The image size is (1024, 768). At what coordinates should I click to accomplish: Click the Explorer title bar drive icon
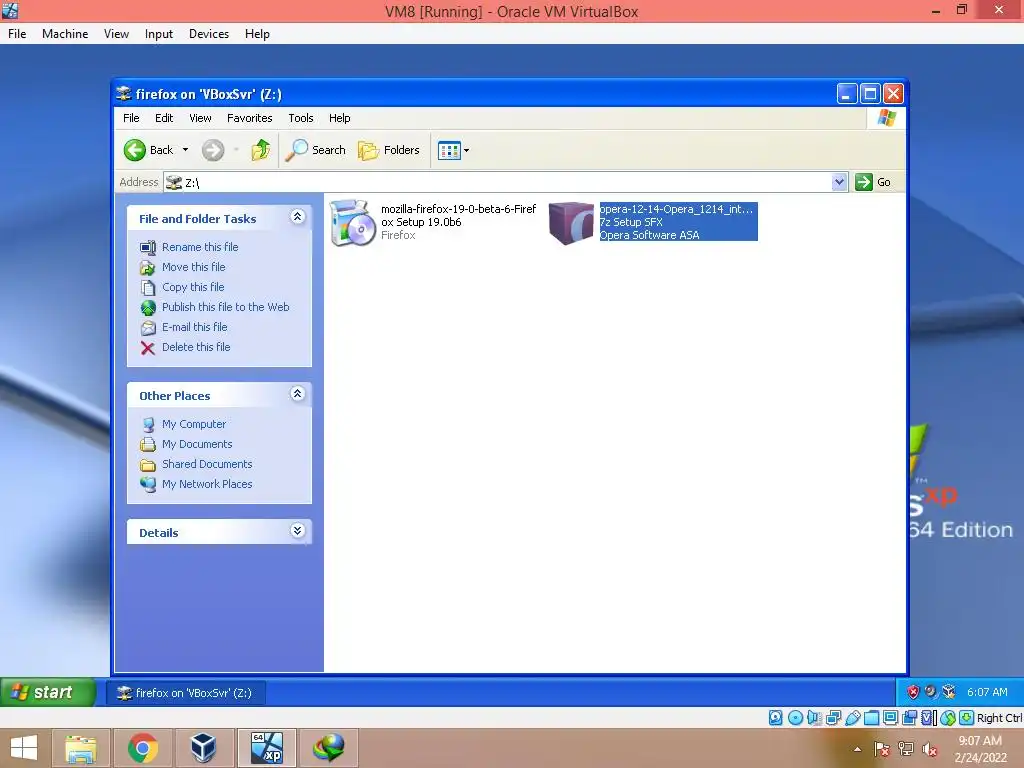pos(123,94)
